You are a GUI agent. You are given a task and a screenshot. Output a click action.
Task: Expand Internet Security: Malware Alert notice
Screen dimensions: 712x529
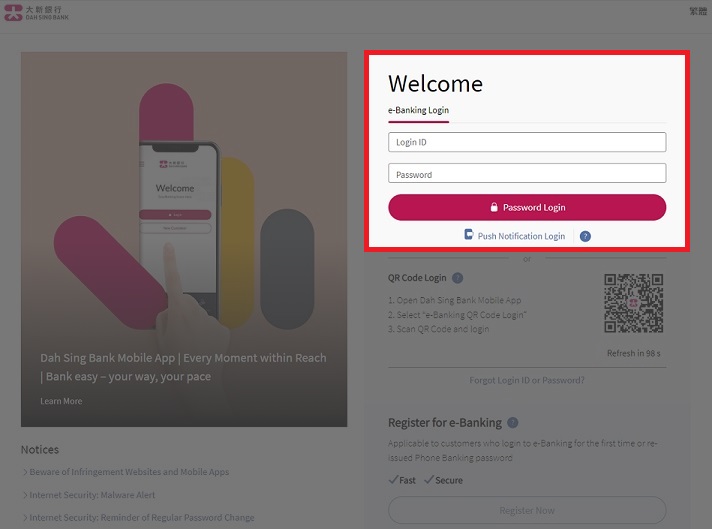(92, 495)
